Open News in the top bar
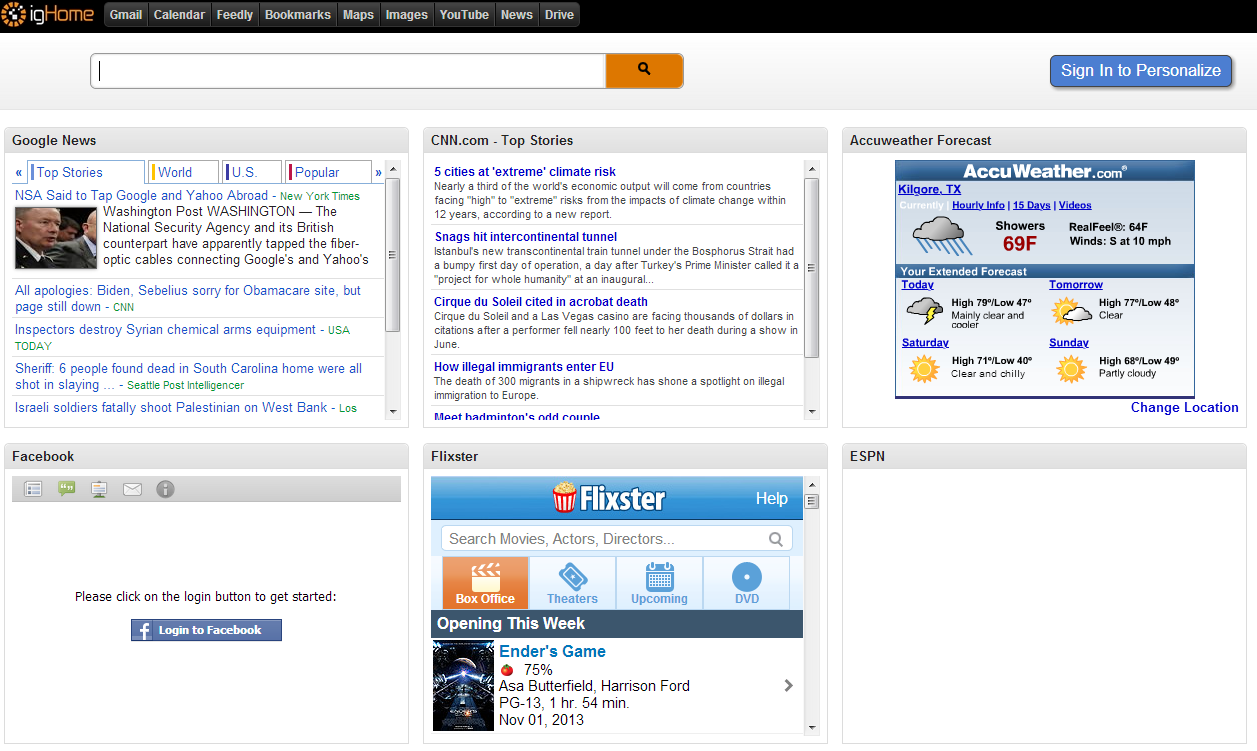Screen dimensions: 1257x751 (x=517, y=15)
